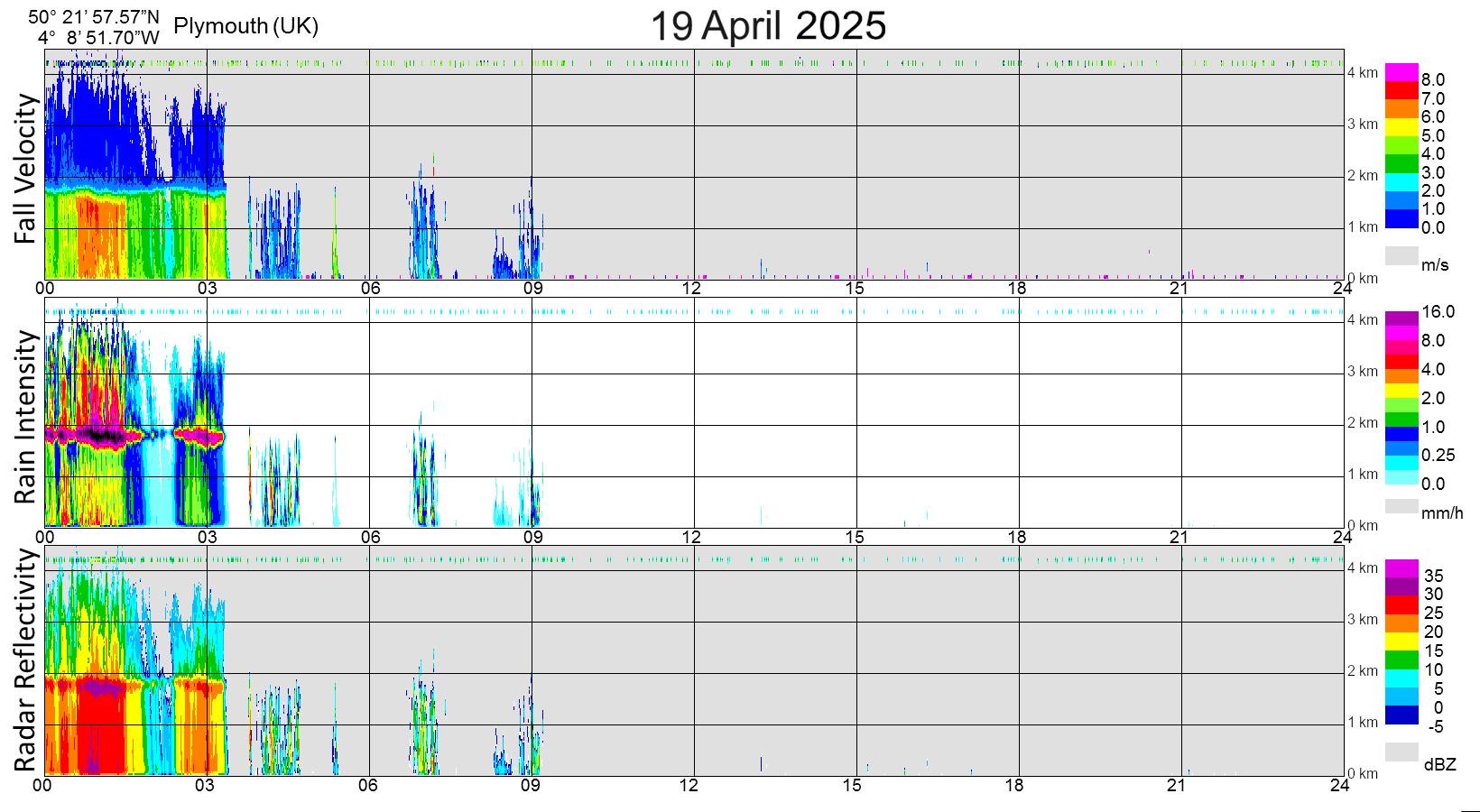
Task: Click the gray swatch beside m/s
Action: pos(1402,256)
